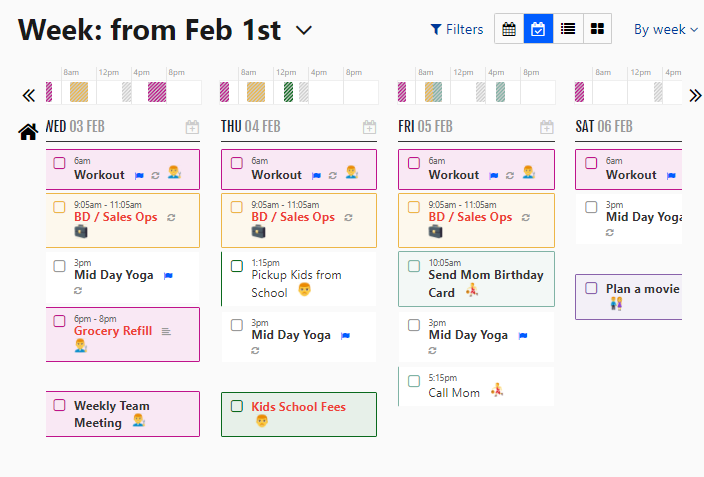Switch to the calendar grid view icon
704x477 pixels.
coord(509,29)
